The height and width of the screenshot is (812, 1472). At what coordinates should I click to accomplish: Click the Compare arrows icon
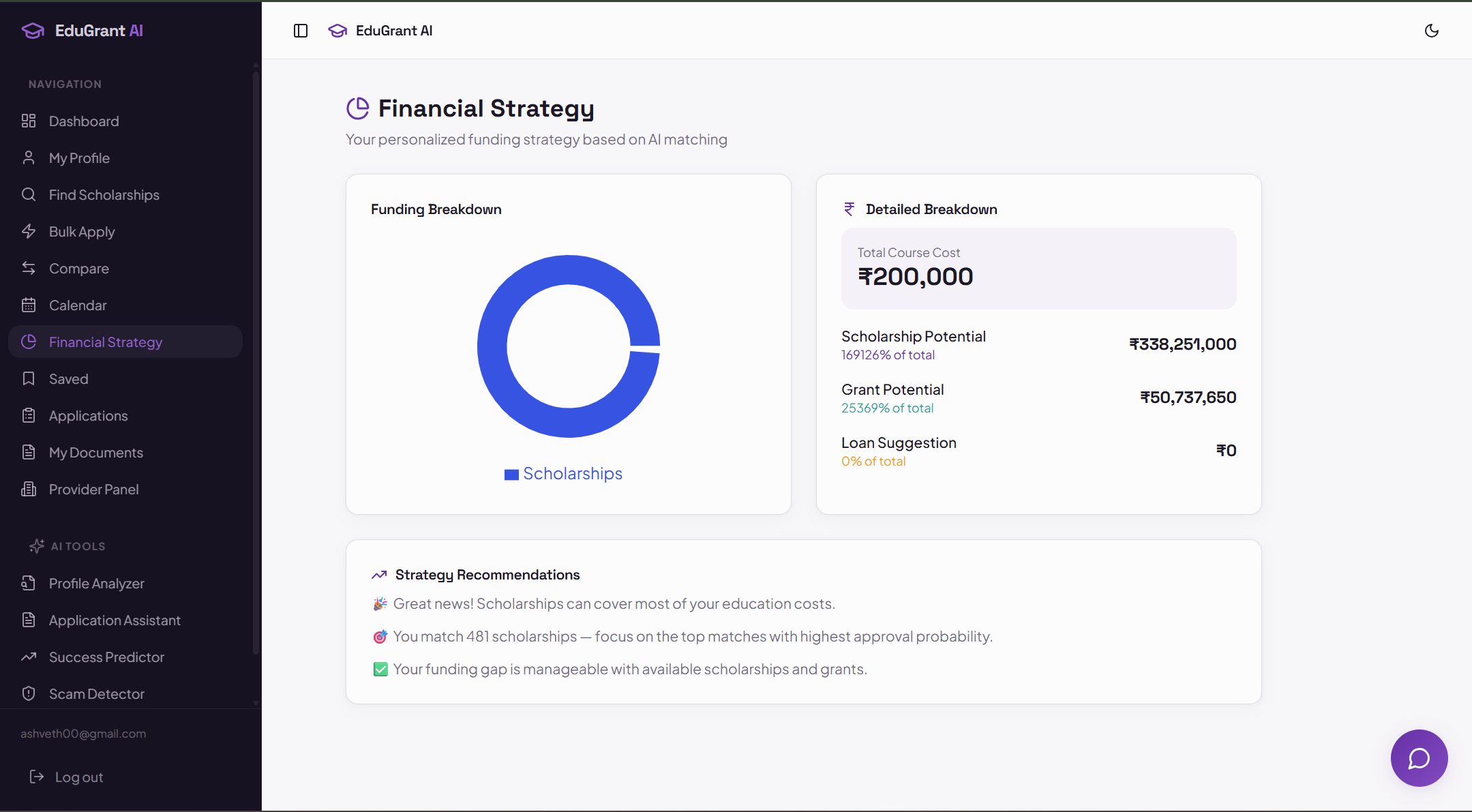click(x=29, y=268)
